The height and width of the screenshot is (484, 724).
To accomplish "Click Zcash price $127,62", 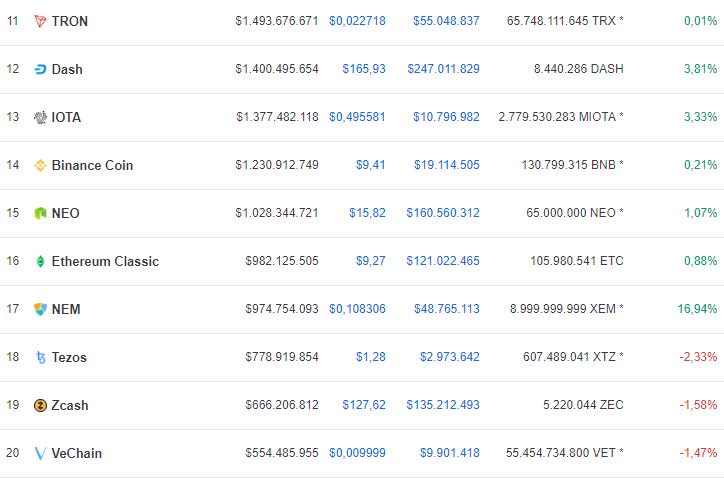I will click(364, 405).
